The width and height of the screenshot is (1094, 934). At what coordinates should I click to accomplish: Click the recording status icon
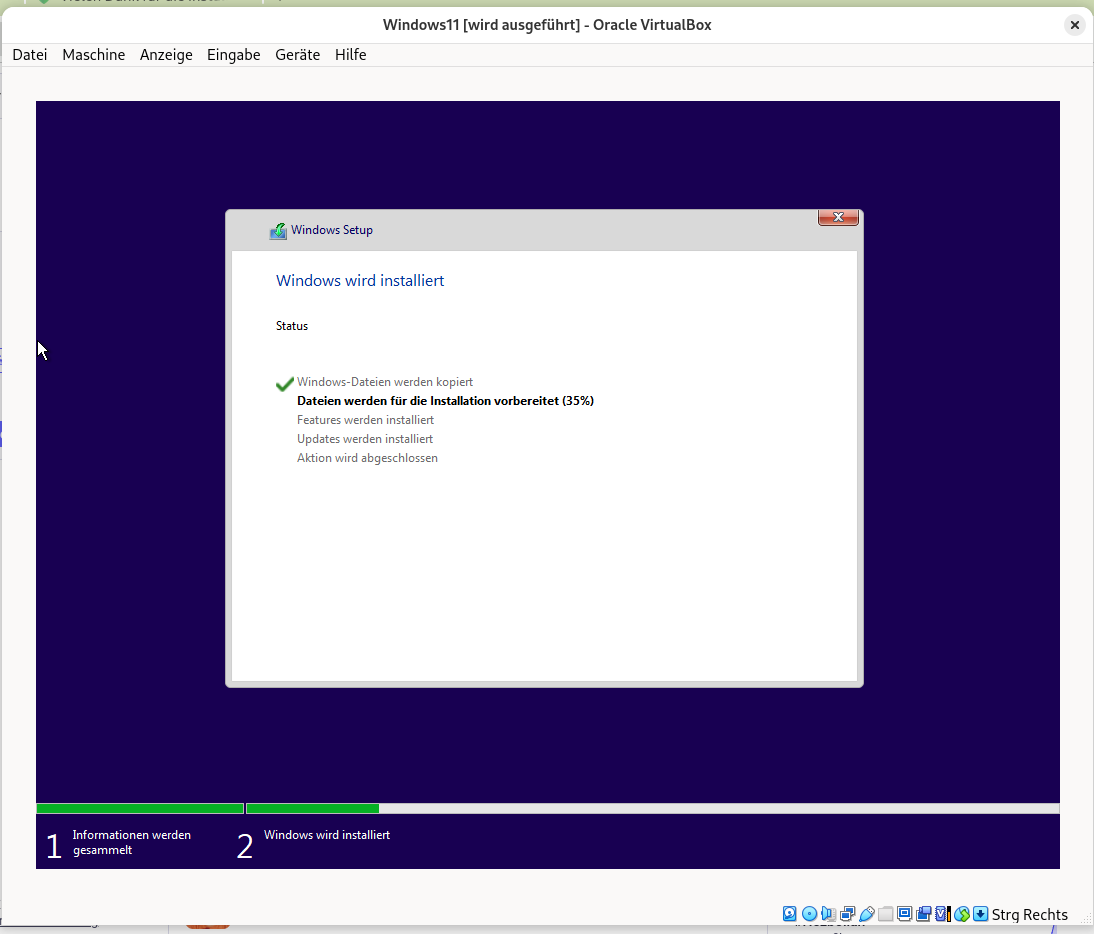pos(923,914)
